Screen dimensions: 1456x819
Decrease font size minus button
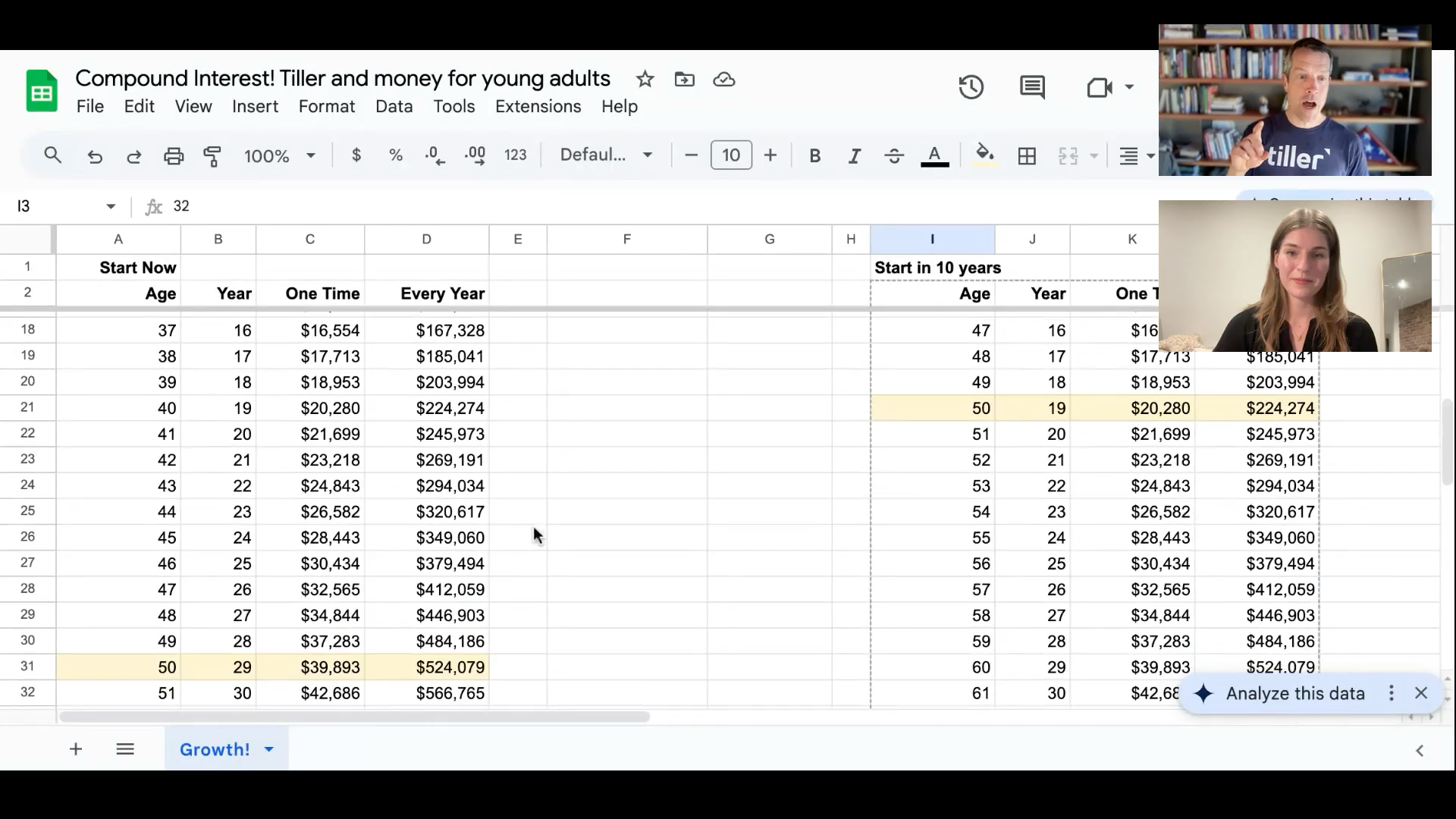pos(691,155)
